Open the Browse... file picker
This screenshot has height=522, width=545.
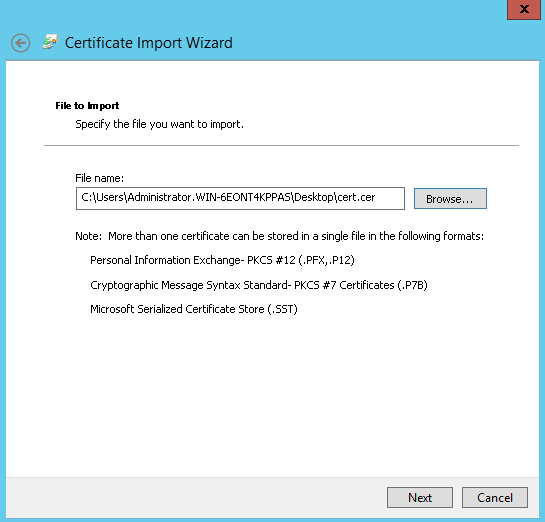[450, 199]
